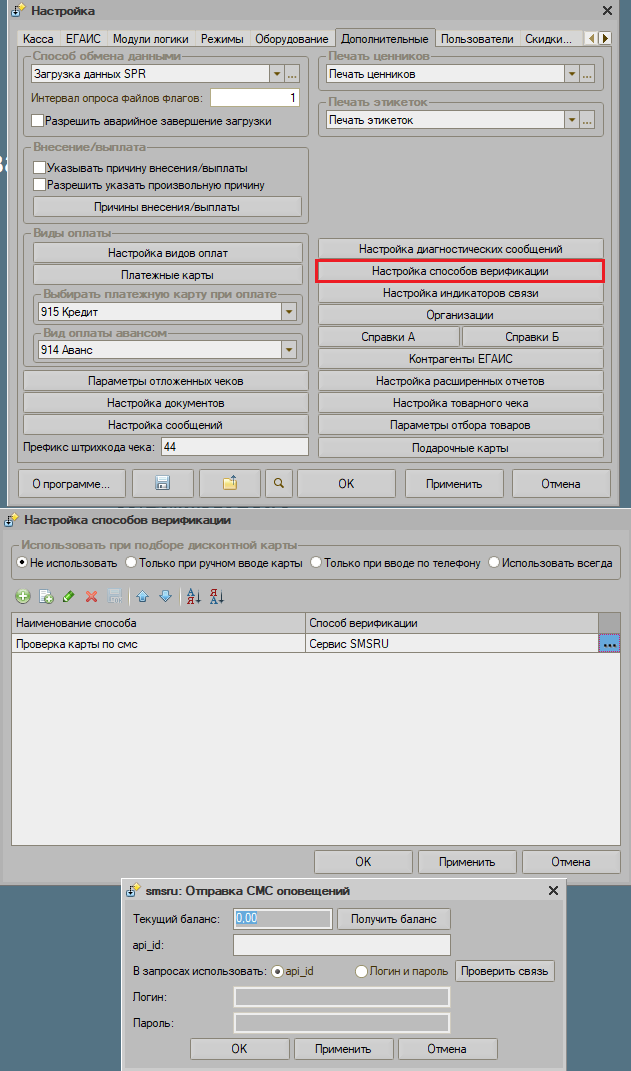Click the floppy disk save button
The image size is (631, 1071).
pyautogui.click(x=160, y=483)
